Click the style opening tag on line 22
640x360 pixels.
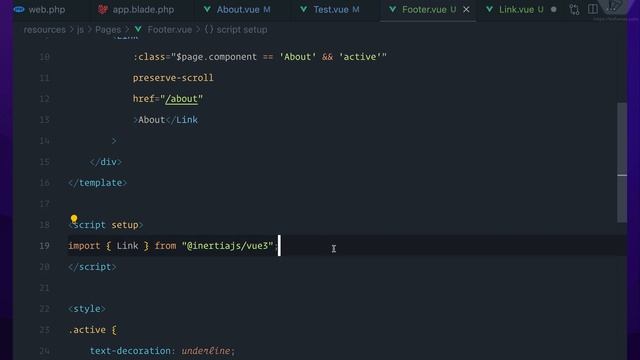tap(87, 309)
